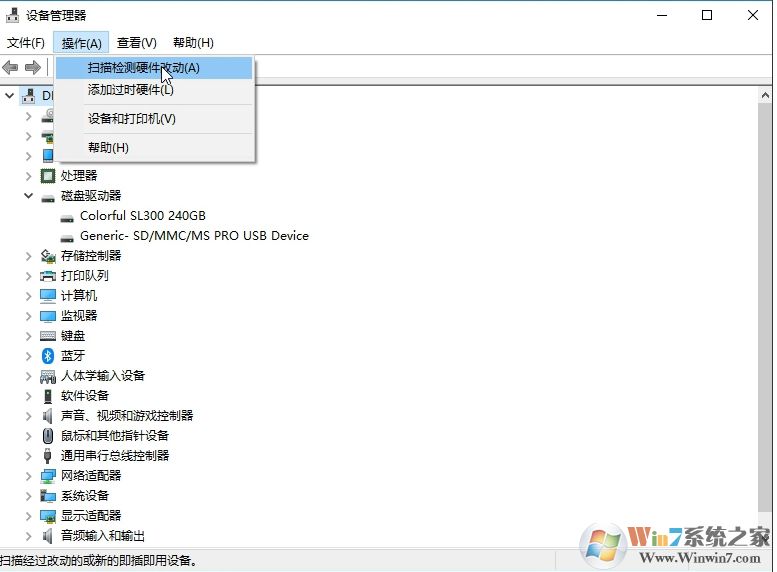This screenshot has width=777, height=572.
Task: Click the Generic SD/MMC device drive icon
Action: pos(67,237)
